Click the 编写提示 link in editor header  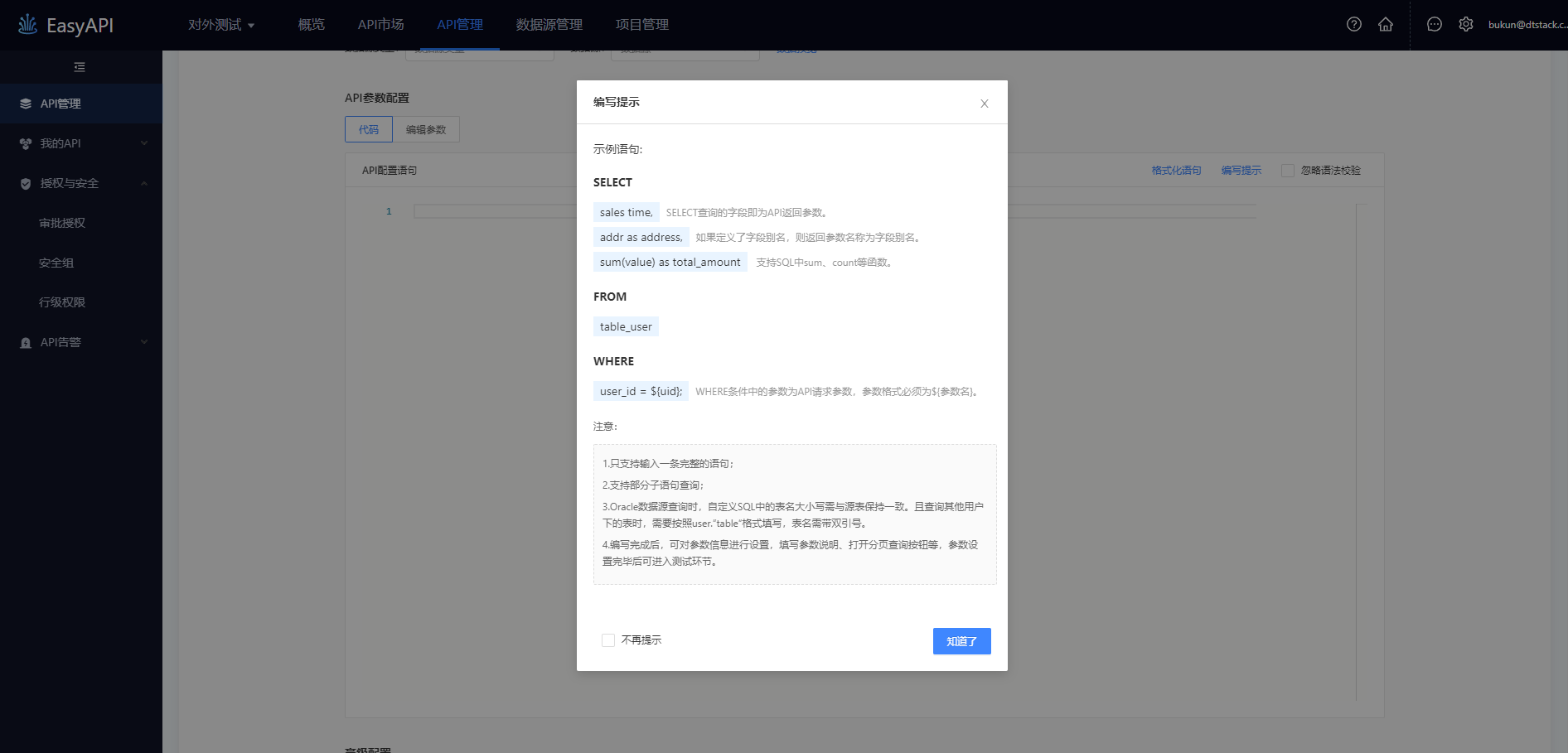(x=1241, y=171)
